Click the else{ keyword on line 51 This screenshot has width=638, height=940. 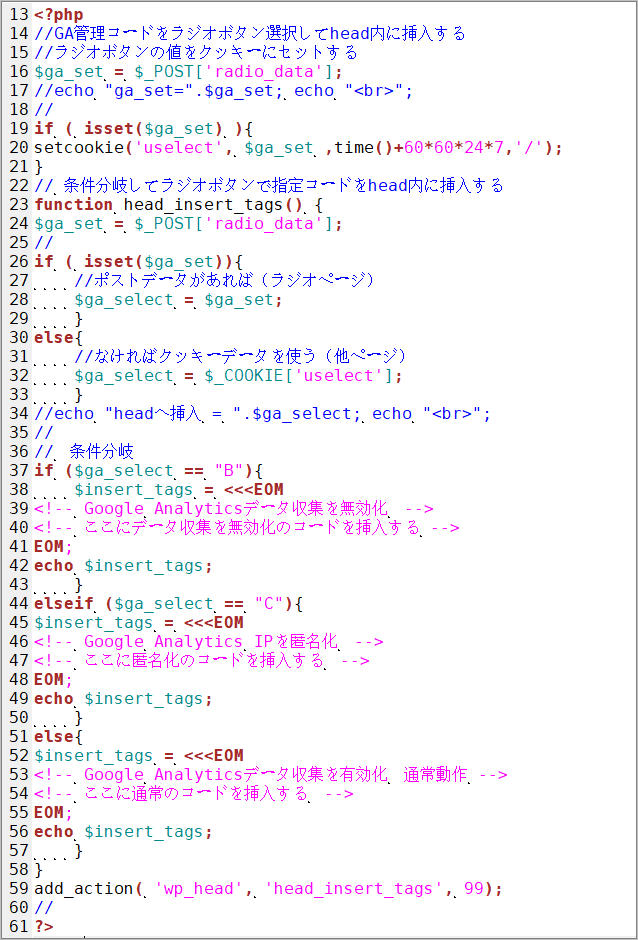tap(58, 737)
